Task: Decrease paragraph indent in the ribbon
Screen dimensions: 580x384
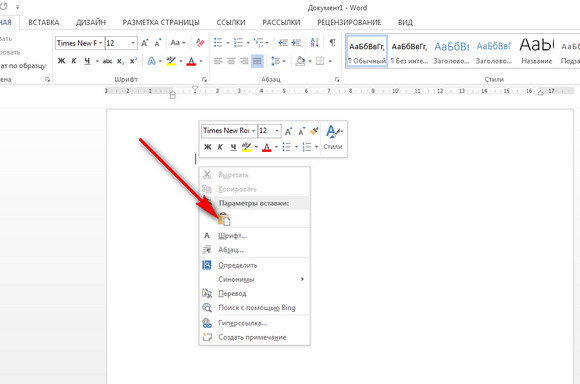Action: coord(283,43)
